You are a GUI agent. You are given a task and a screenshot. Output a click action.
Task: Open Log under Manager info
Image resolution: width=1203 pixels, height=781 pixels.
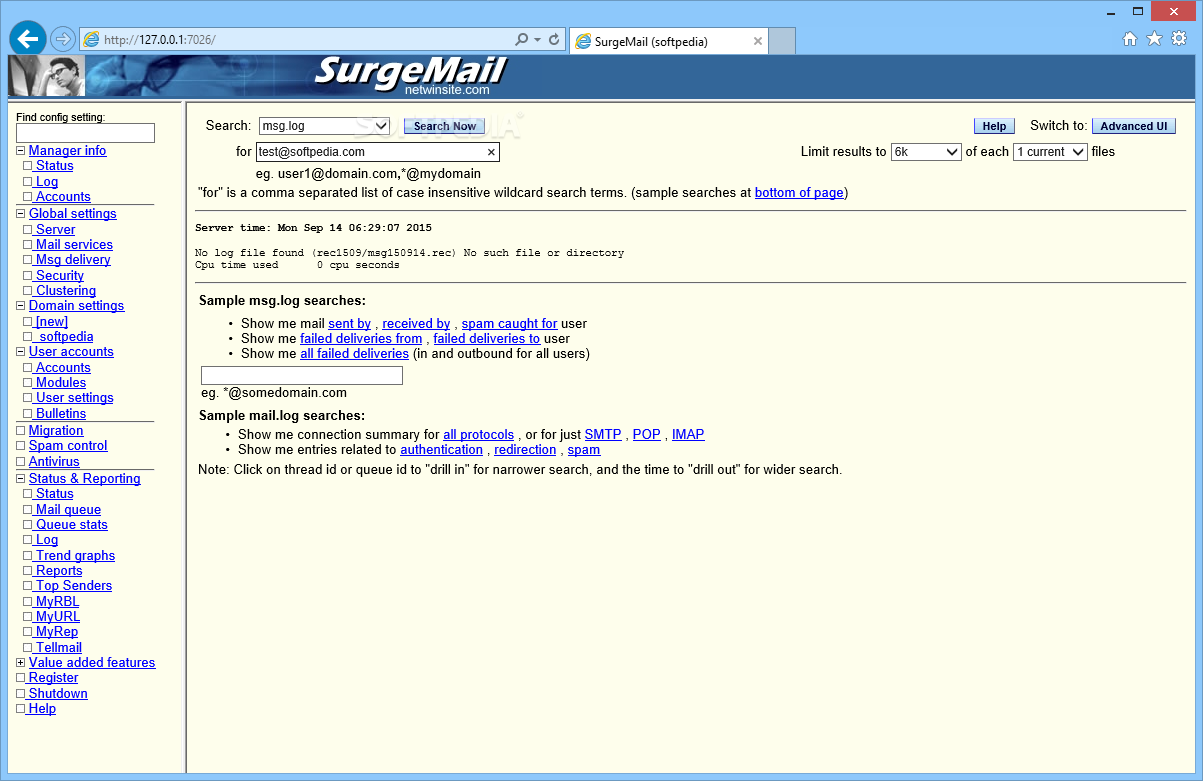44,182
